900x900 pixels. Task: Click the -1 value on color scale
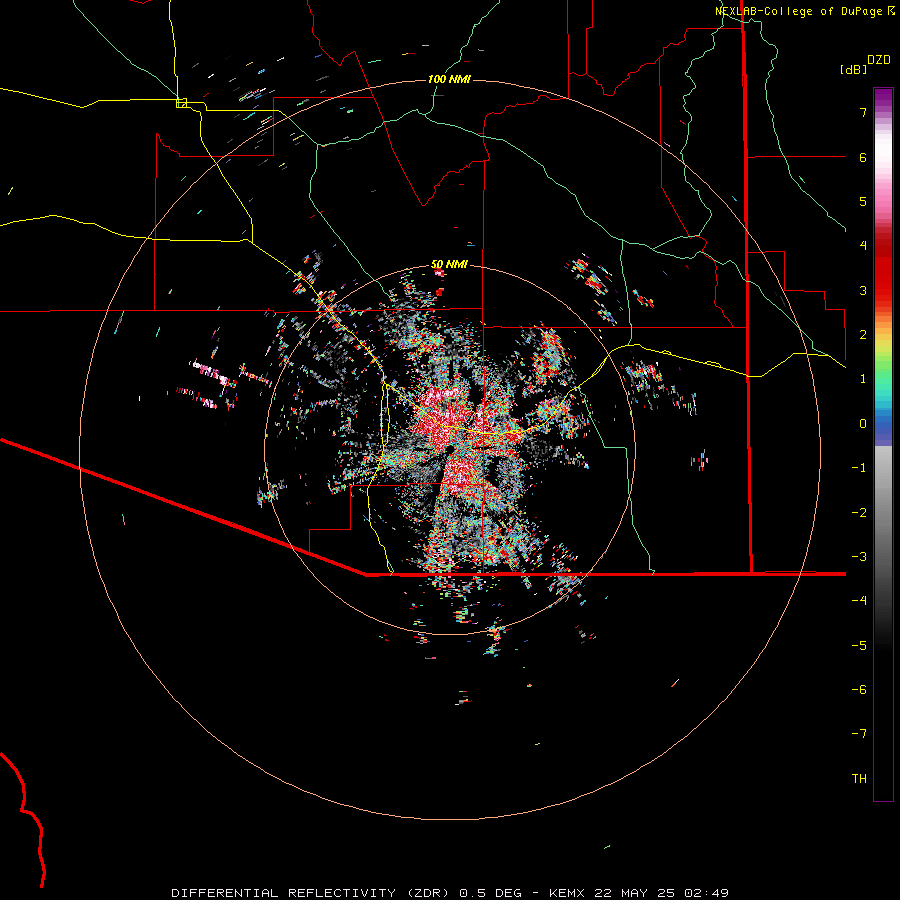(x=859, y=468)
